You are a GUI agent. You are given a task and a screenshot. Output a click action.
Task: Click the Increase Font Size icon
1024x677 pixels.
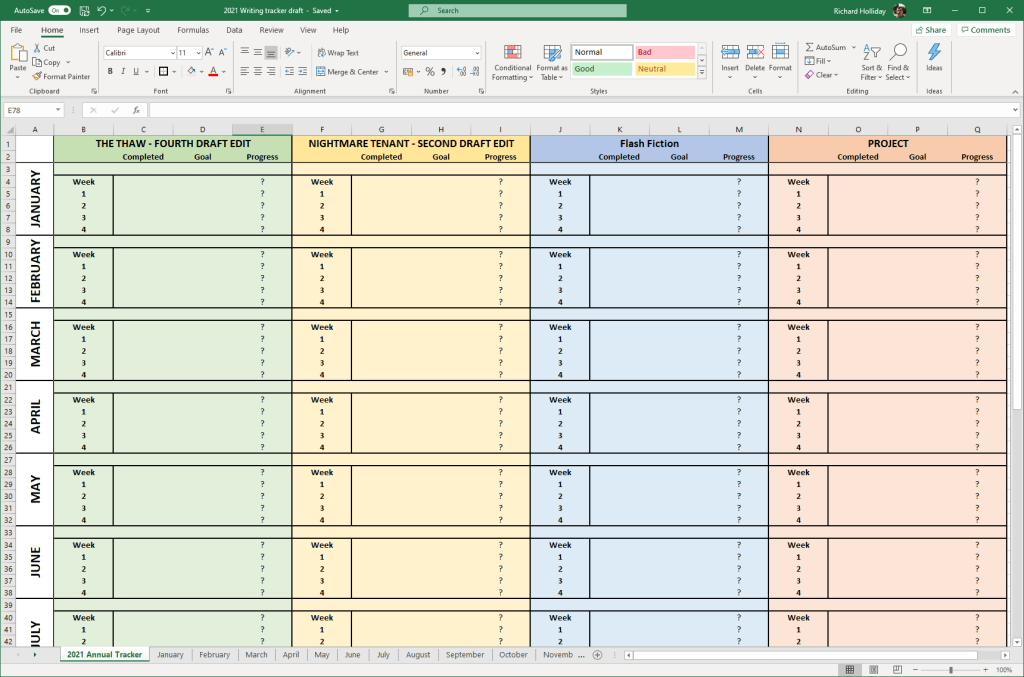pos(214,53)
